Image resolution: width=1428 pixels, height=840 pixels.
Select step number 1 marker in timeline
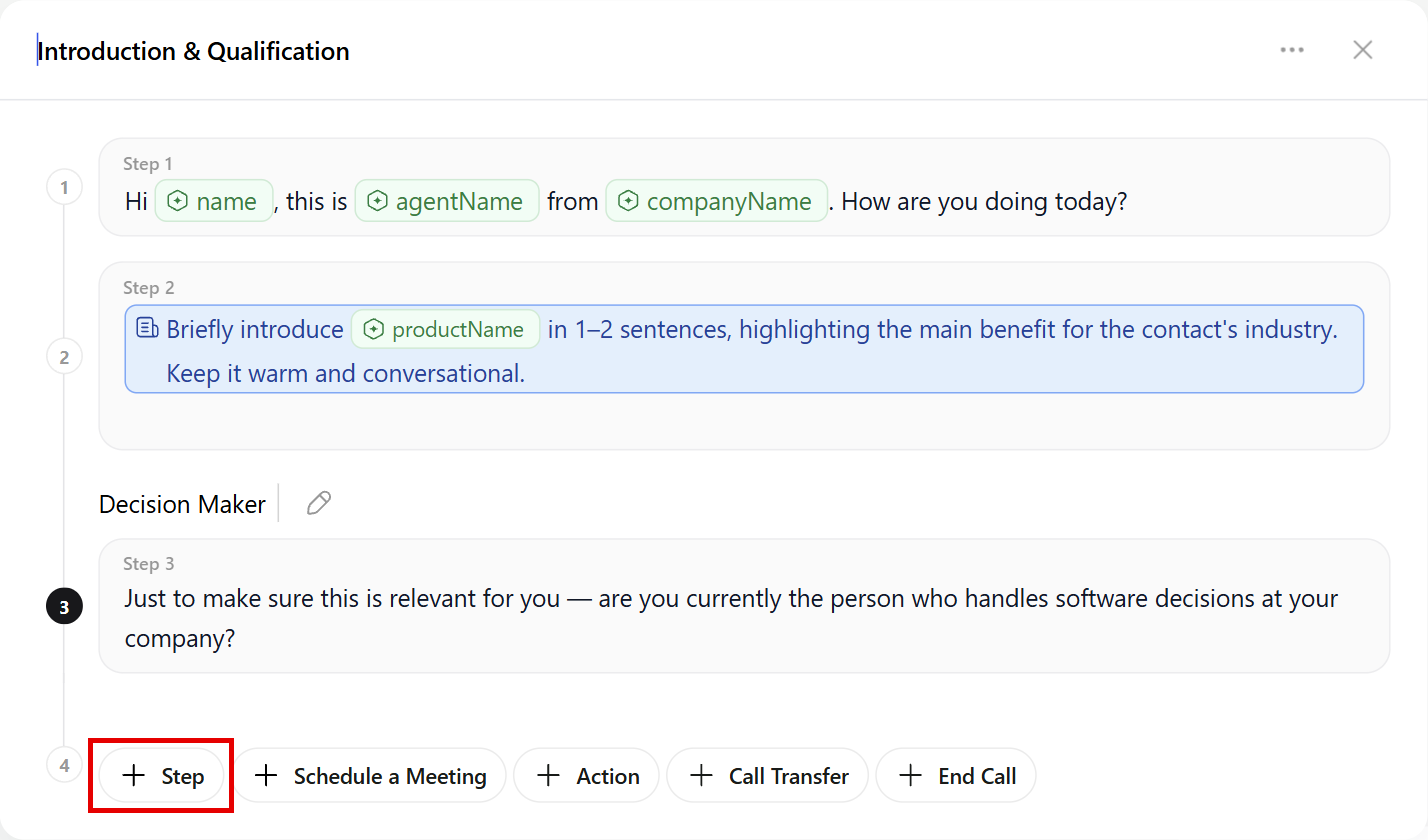click(x=65, y=187)
